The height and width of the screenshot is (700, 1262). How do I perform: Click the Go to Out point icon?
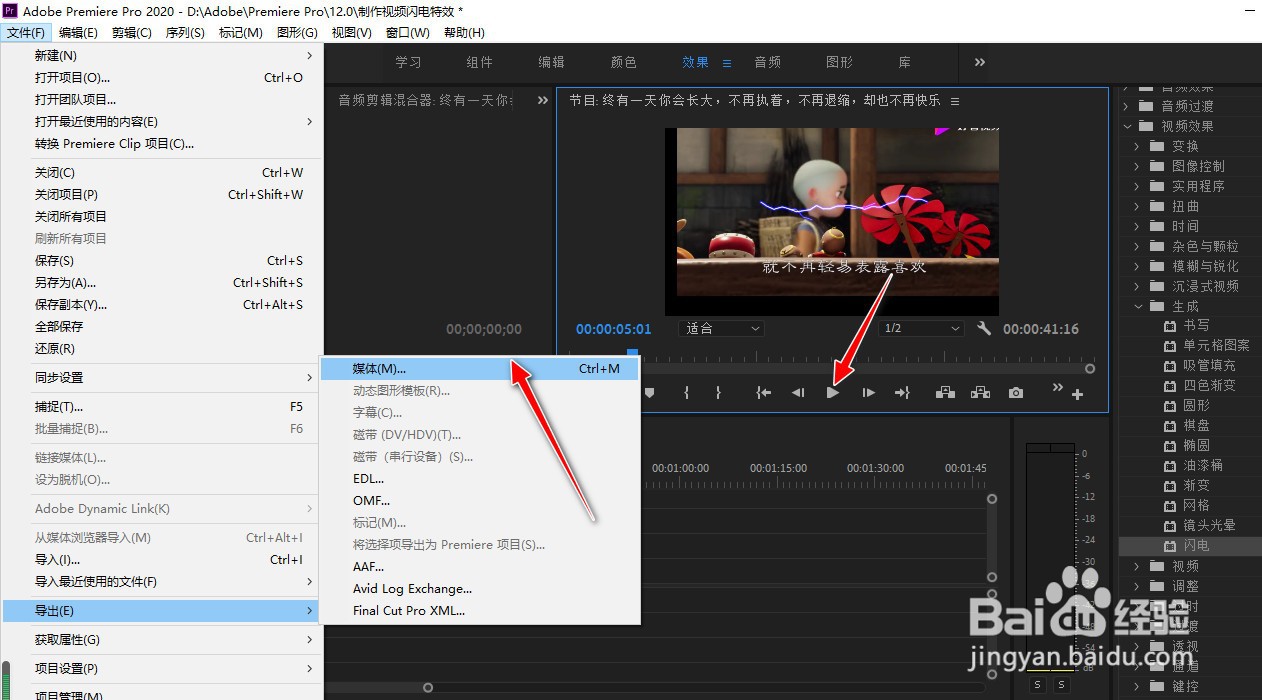[902, 393]
